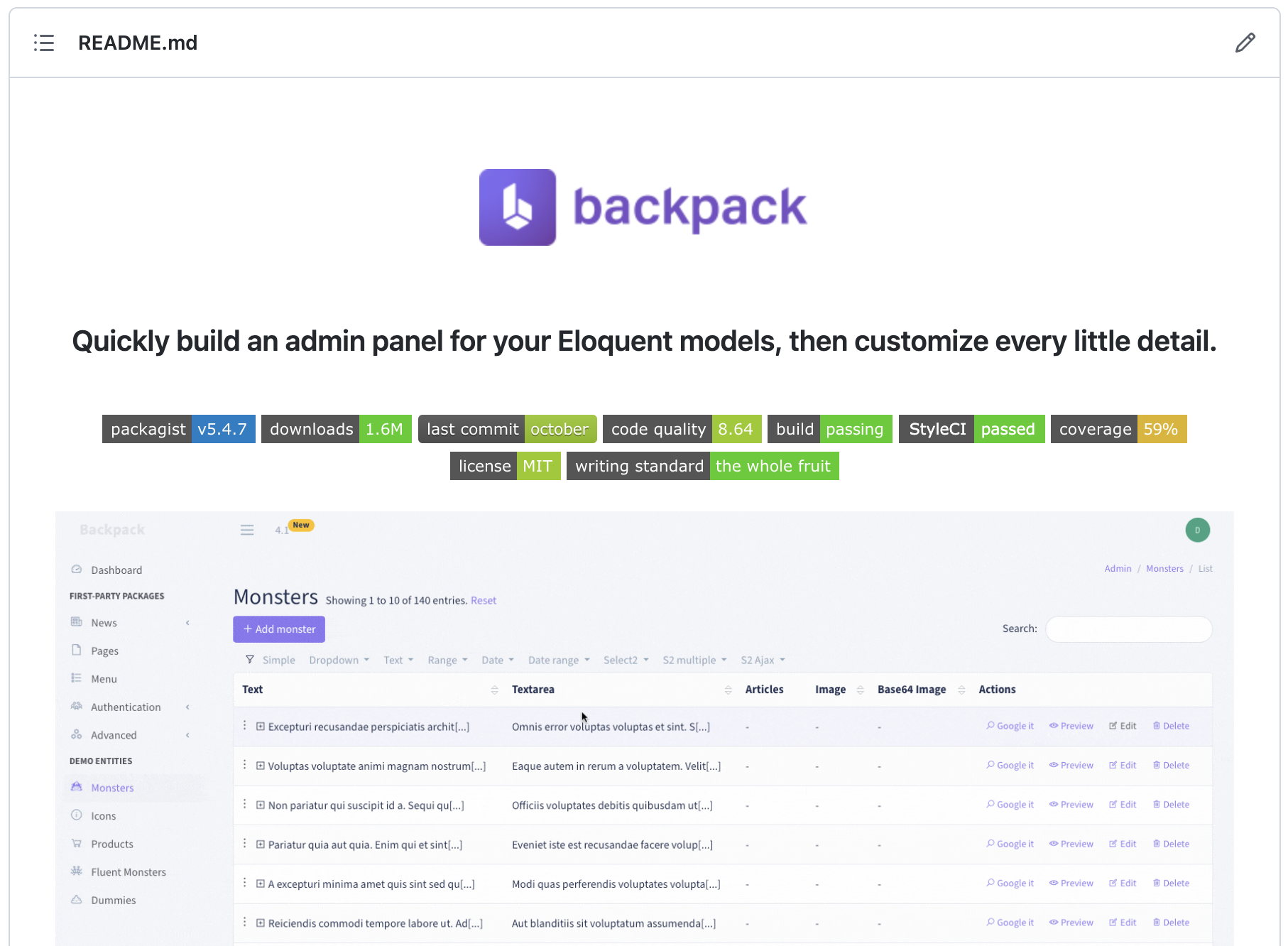Click the Fluent Monsters bug icon in sidebar
The height and width of the screenshot is (946, 1288).
pyautogui.click(x=76, y=871)
